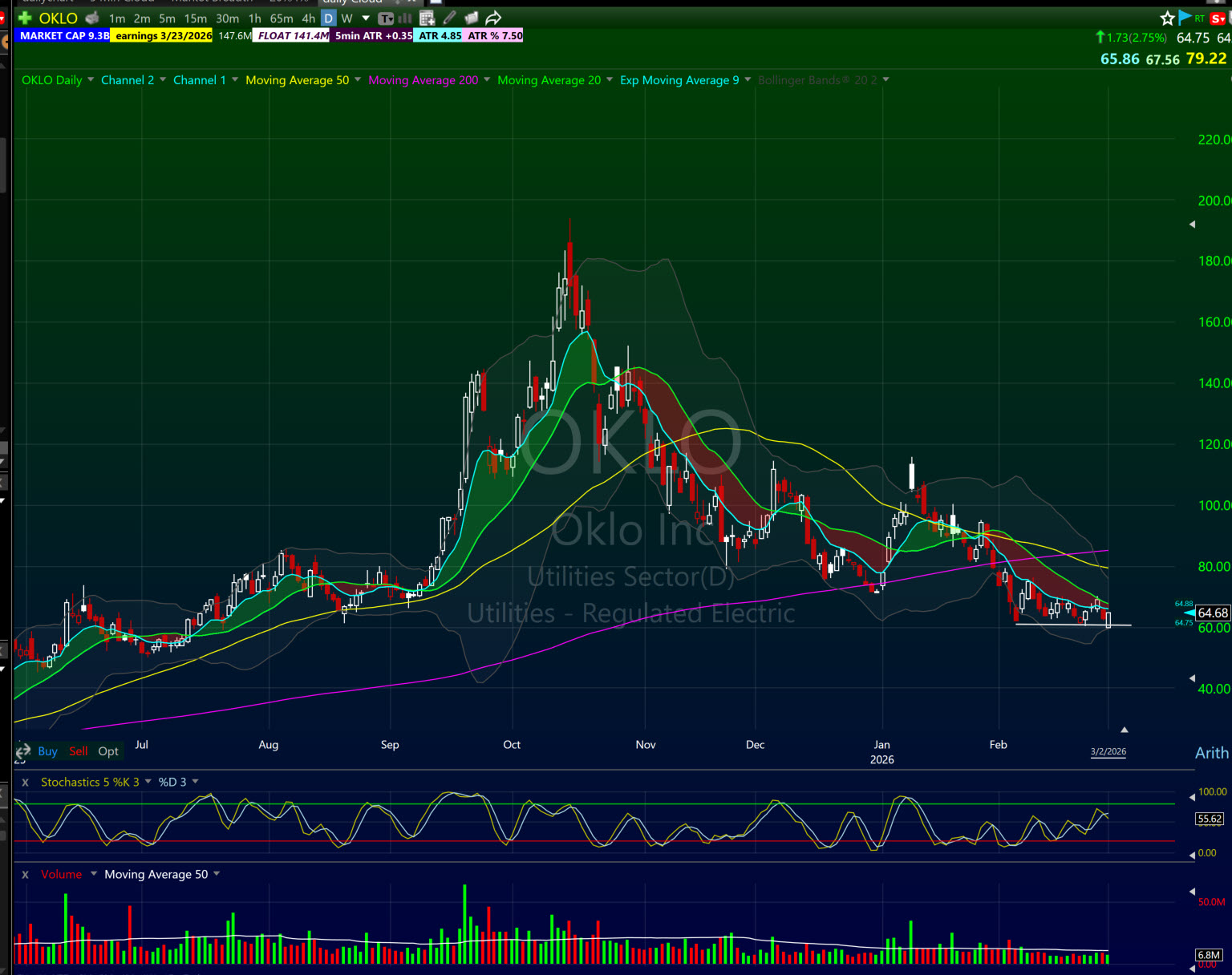
Task: Click the 64.68 current price marker
Action: coord(1213,613)
